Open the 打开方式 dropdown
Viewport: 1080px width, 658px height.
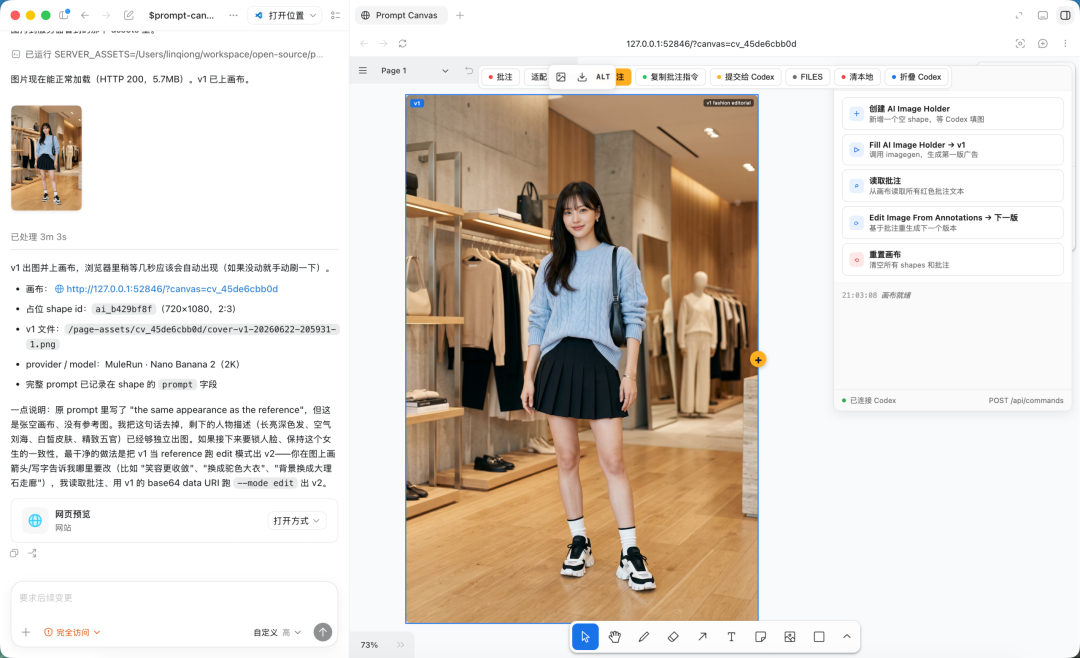pyautogui.click(x=297, y=521)
